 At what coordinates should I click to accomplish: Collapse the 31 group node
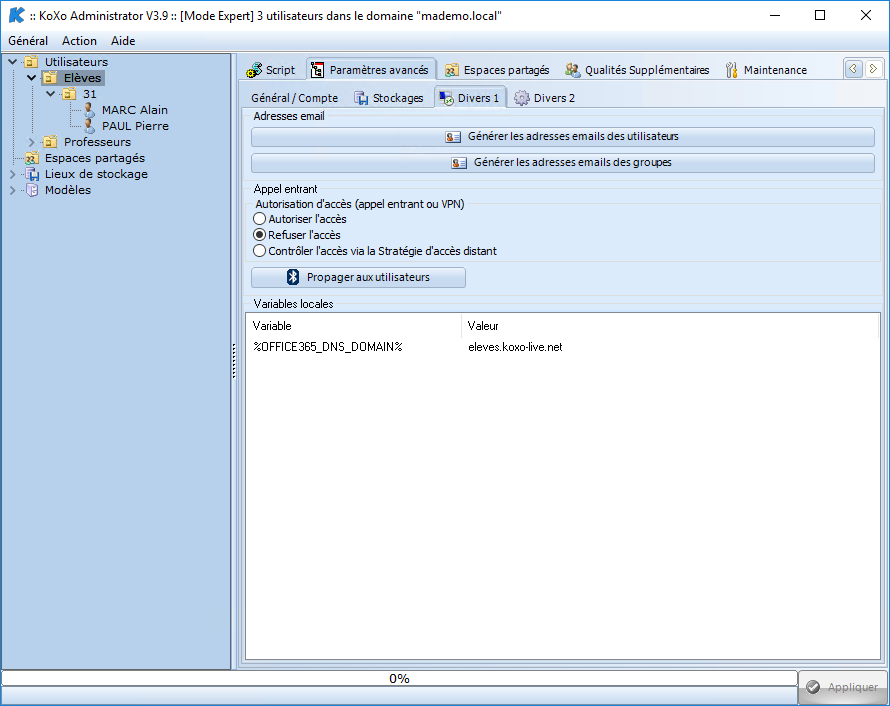pyautogui.click(x=51, y=94)
